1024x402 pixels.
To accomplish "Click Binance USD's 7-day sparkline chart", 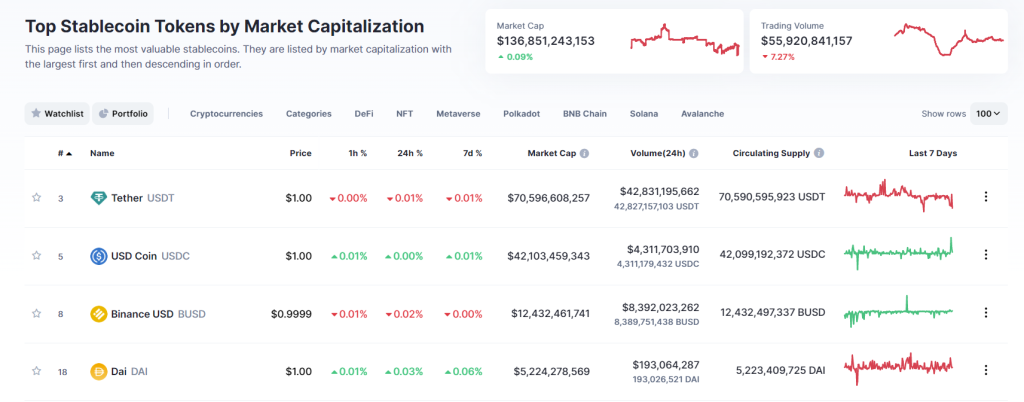I will pyautogui.click(x=898, y=311).
